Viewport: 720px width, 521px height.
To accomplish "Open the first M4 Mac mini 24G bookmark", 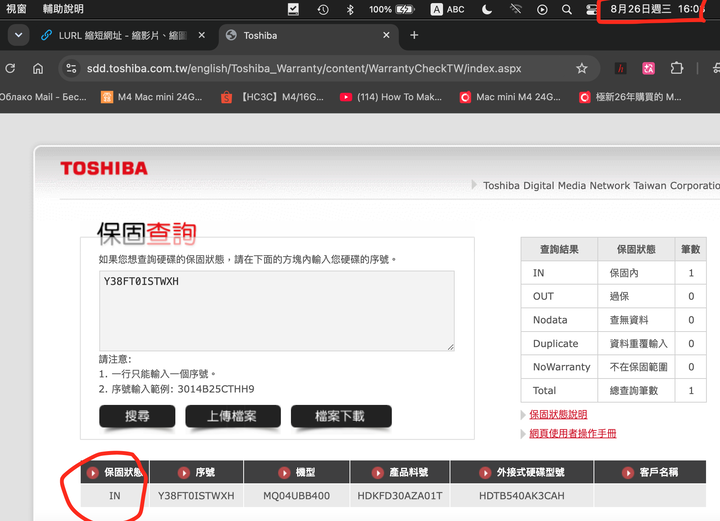I will tap(152, 97).
